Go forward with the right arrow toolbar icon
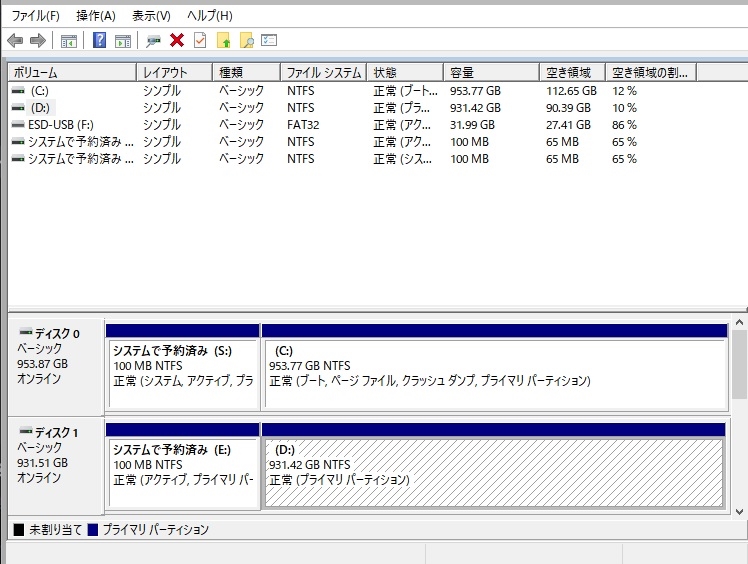Screen dimensions: 748x564 38,41
